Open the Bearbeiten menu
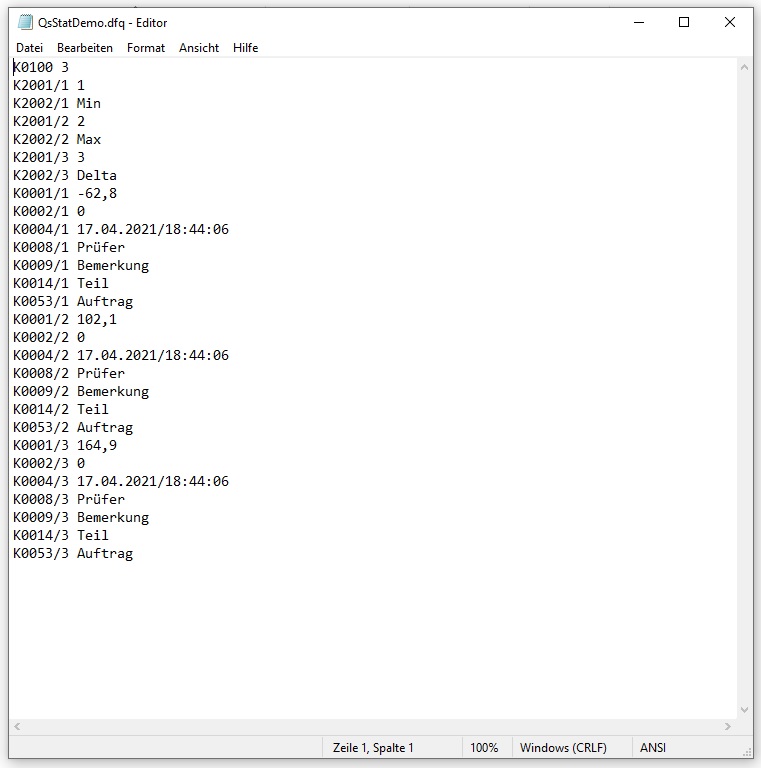This screenshot has height=768, width=761. click(x=85, y=48)
